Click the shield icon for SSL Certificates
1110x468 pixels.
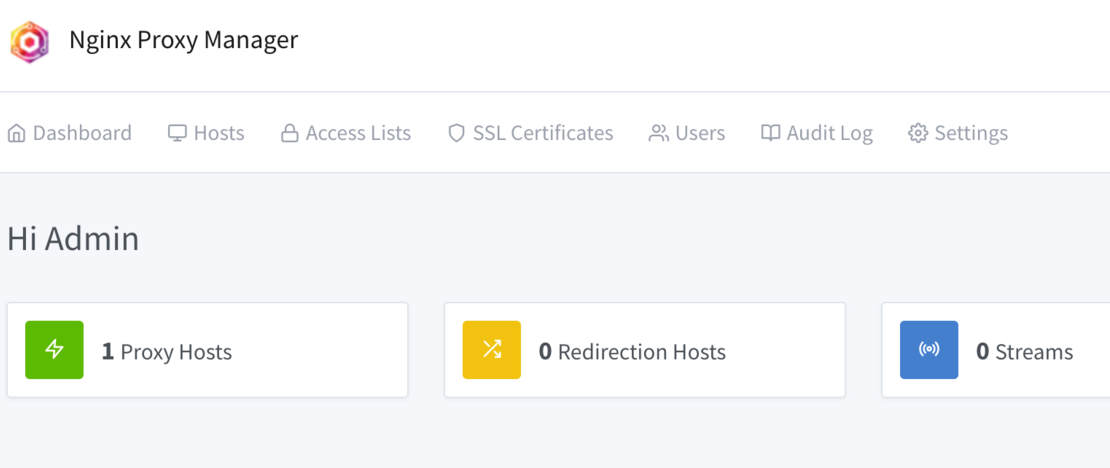(x=456, y=133)
